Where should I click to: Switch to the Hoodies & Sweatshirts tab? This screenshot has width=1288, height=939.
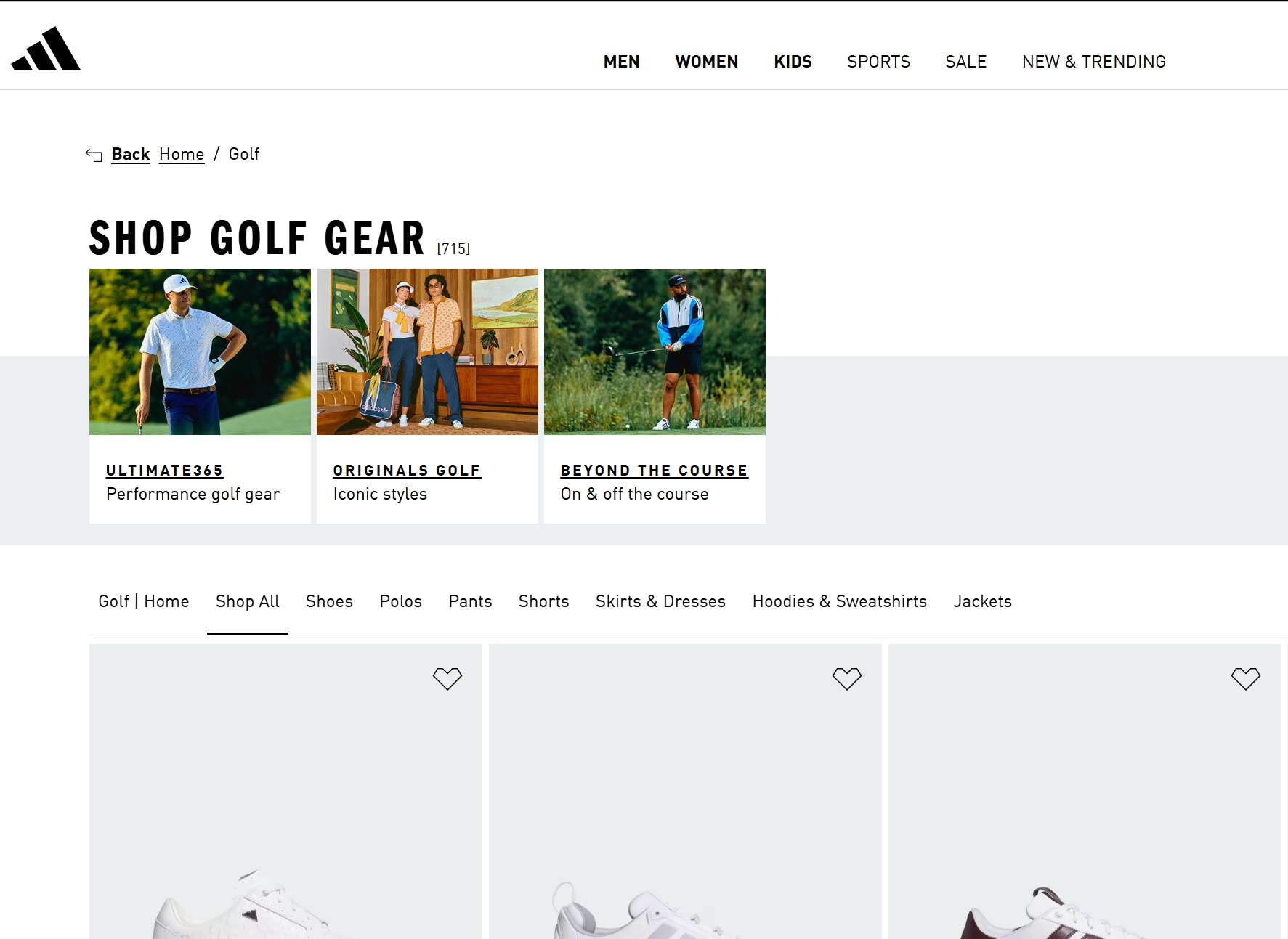840,601
